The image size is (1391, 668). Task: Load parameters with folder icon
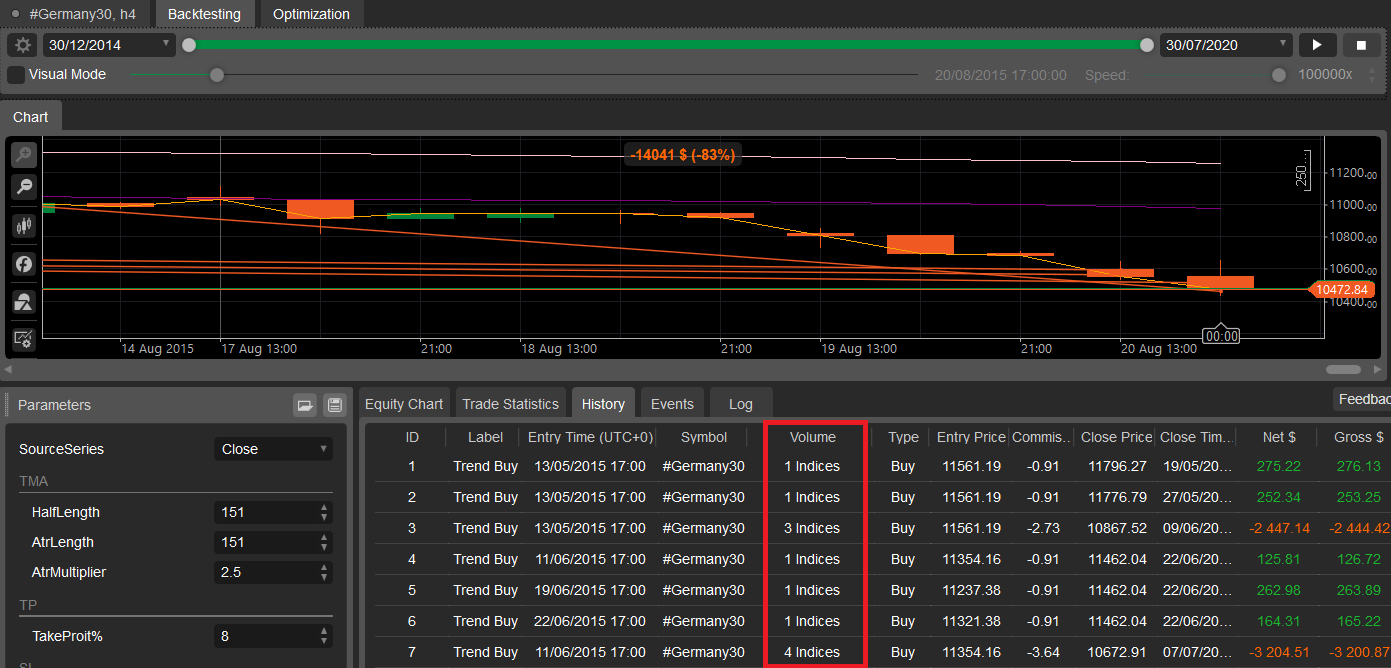(x=305, y=405)
